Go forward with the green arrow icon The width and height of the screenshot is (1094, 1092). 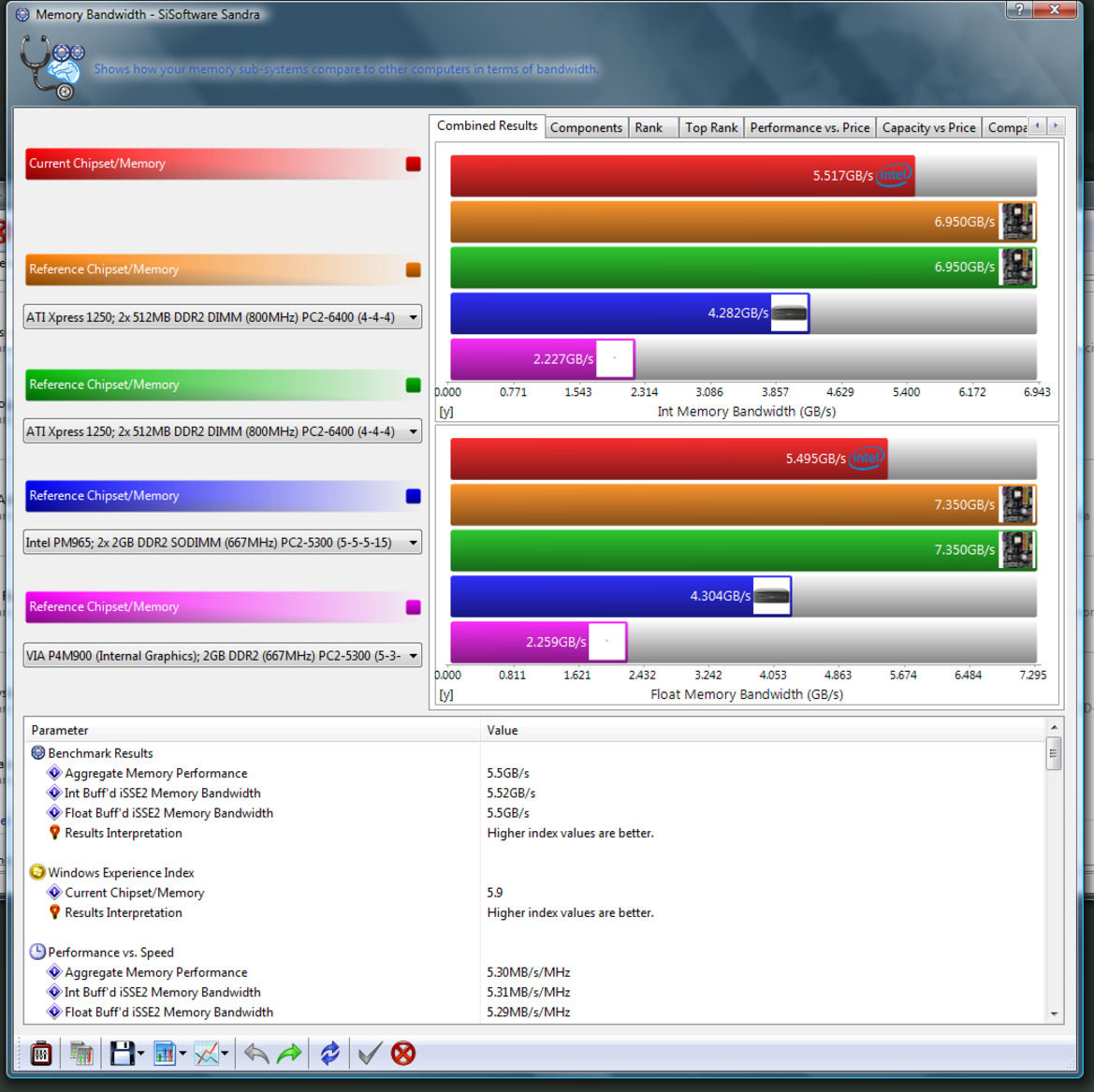[x=289, y=1053]
